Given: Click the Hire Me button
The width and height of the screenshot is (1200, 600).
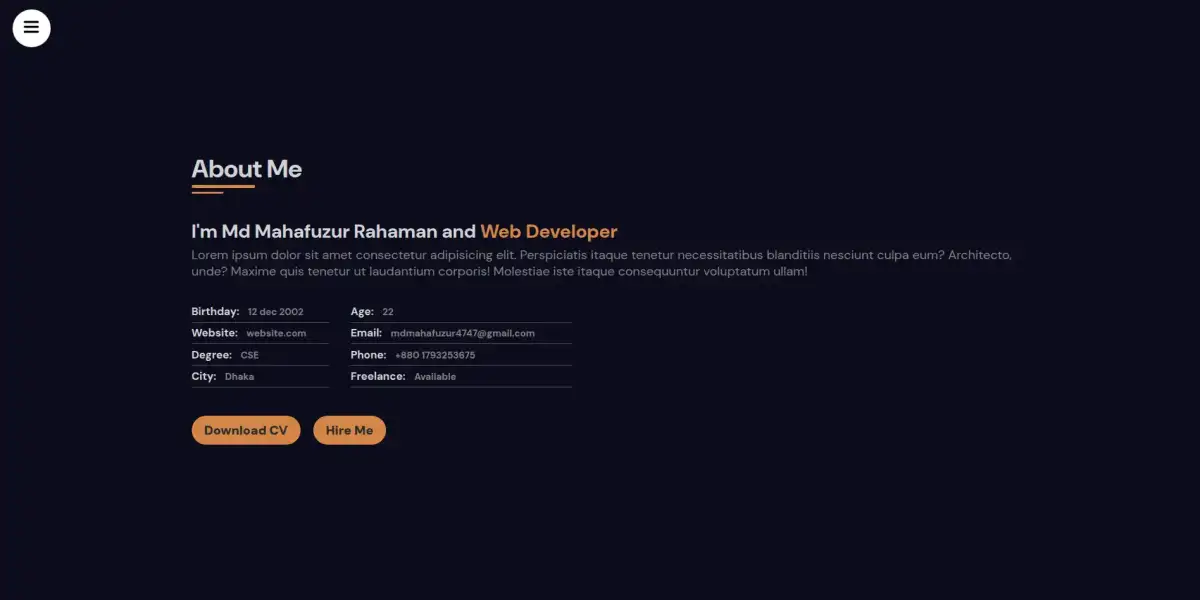Looking at the screenshot, I should (x=349, y=430).
